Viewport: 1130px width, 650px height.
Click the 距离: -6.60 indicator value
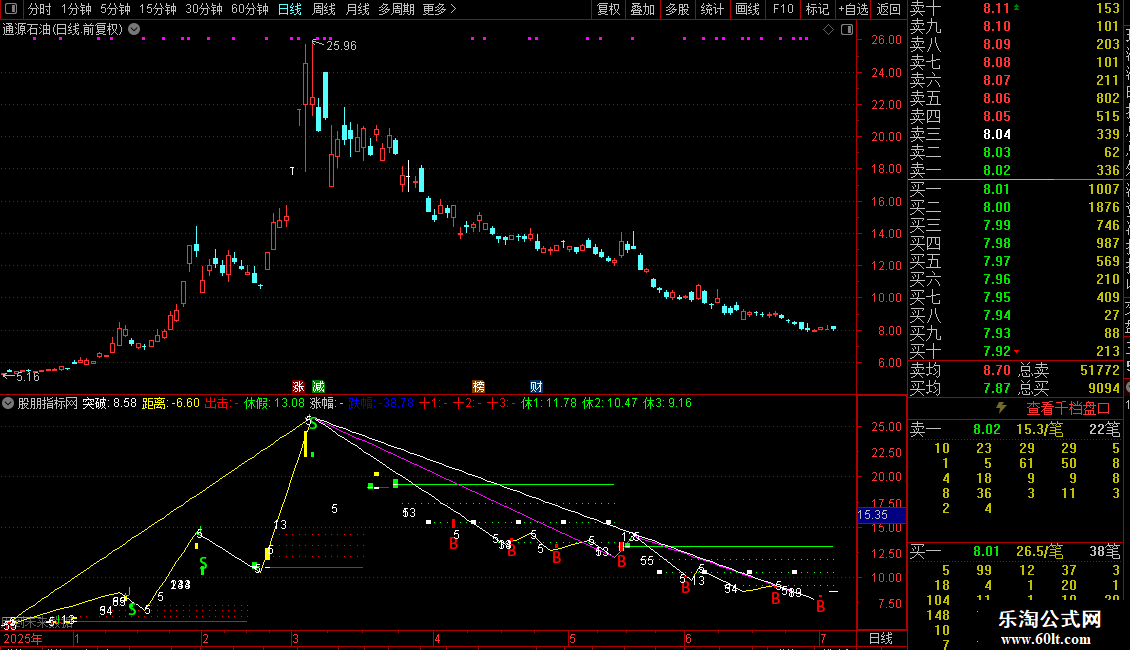point(171,404)
